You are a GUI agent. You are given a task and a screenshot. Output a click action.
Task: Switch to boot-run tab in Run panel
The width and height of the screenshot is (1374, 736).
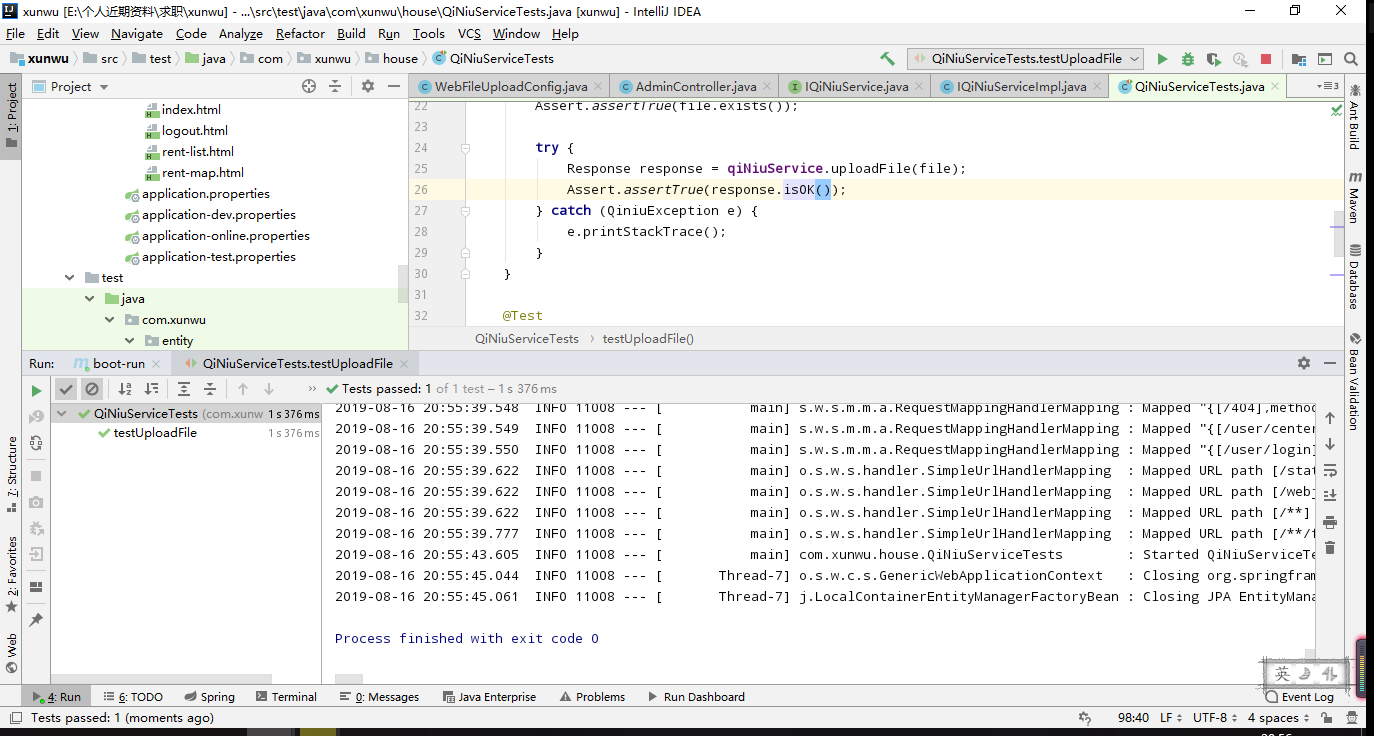(118, 364)
